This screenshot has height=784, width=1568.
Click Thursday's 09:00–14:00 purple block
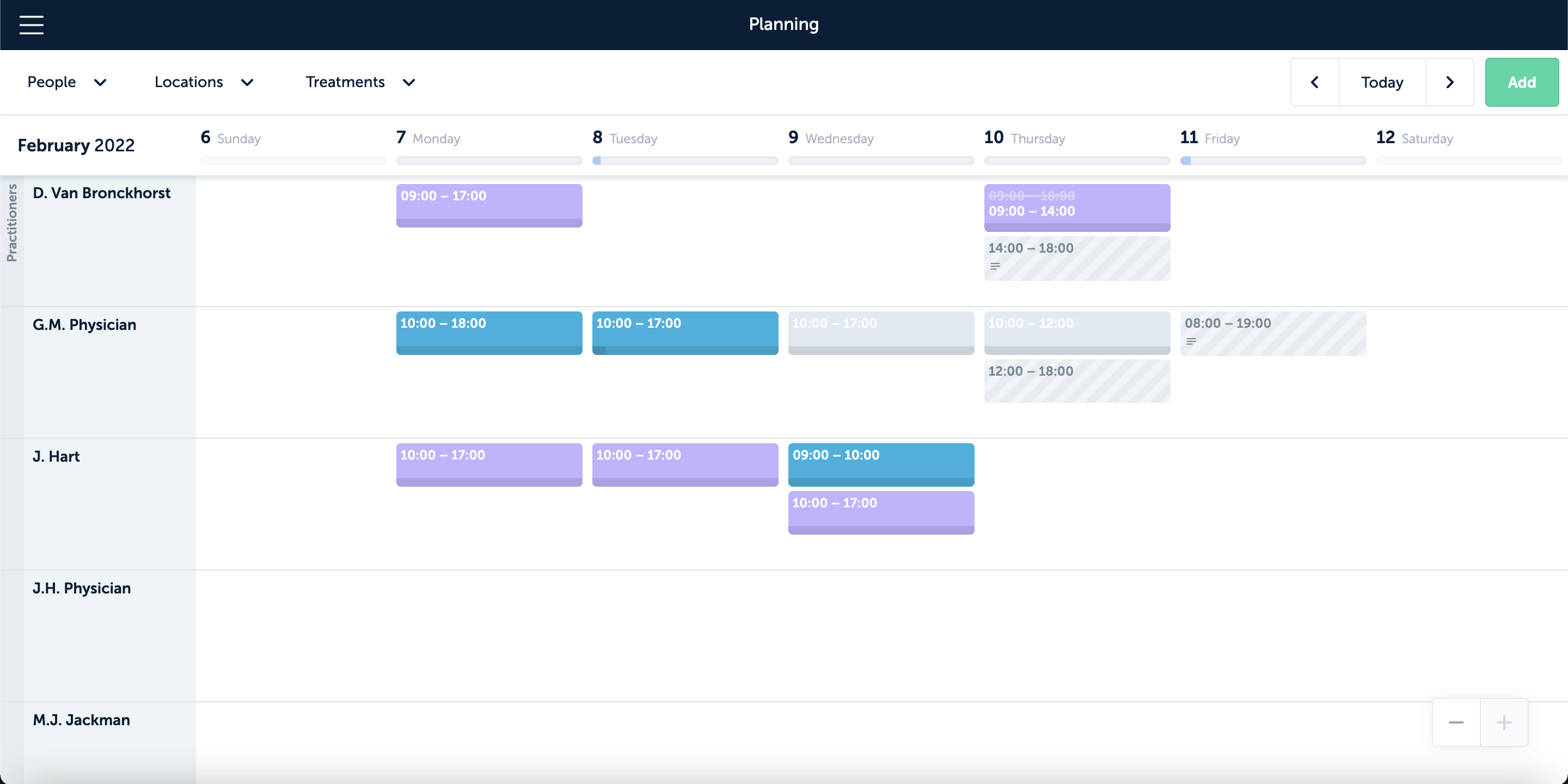[x=1077, y=207]
